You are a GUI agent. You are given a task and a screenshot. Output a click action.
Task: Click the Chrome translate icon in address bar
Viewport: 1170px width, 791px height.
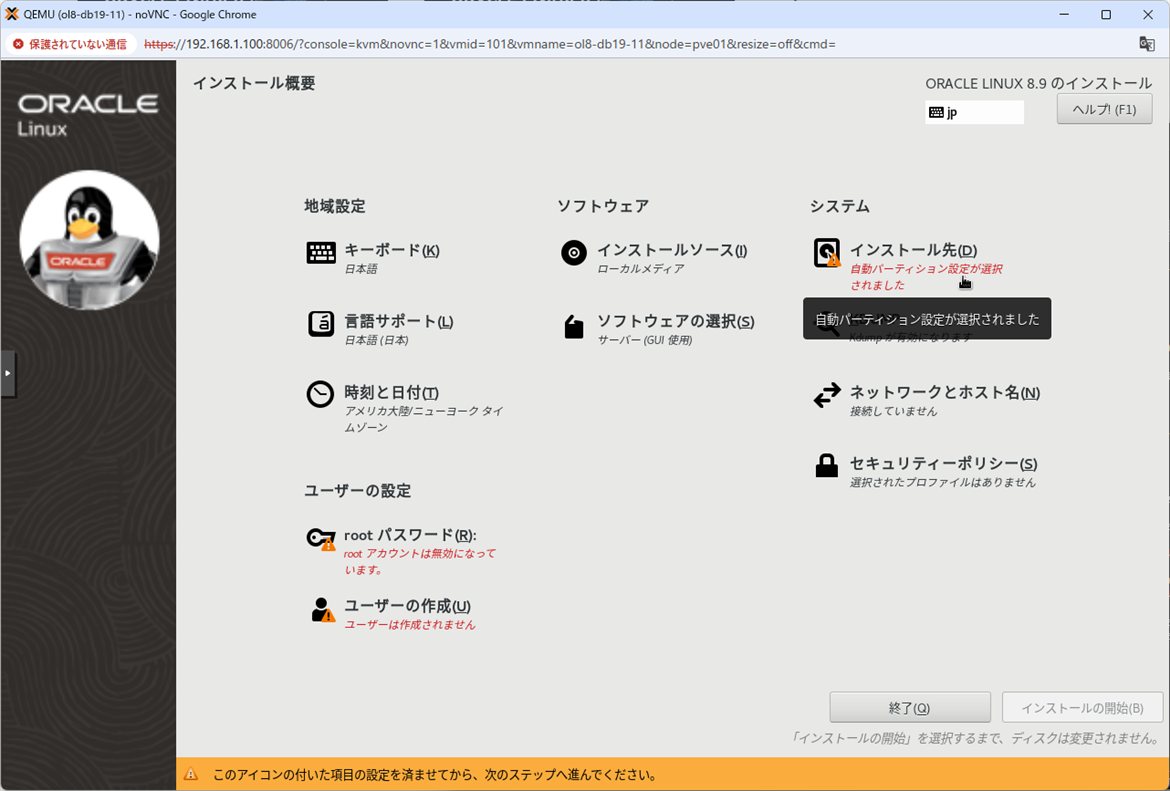[1147, 44]
